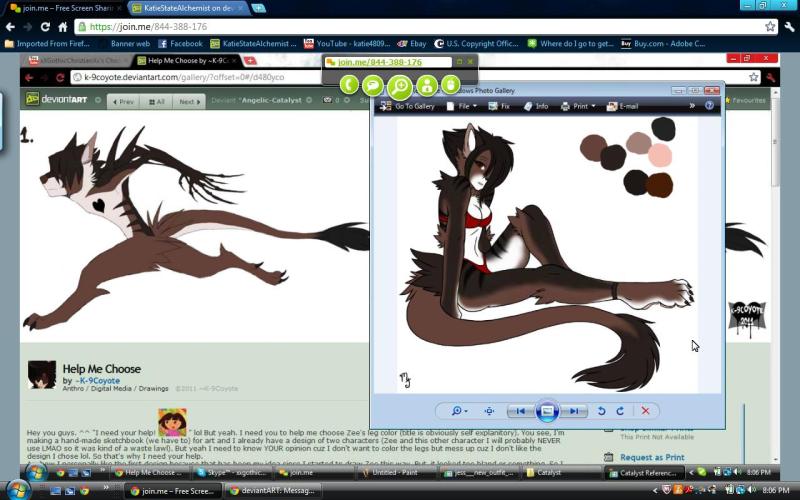Click the join.me phone call icon
800x500 pixels.
point(349,85)
